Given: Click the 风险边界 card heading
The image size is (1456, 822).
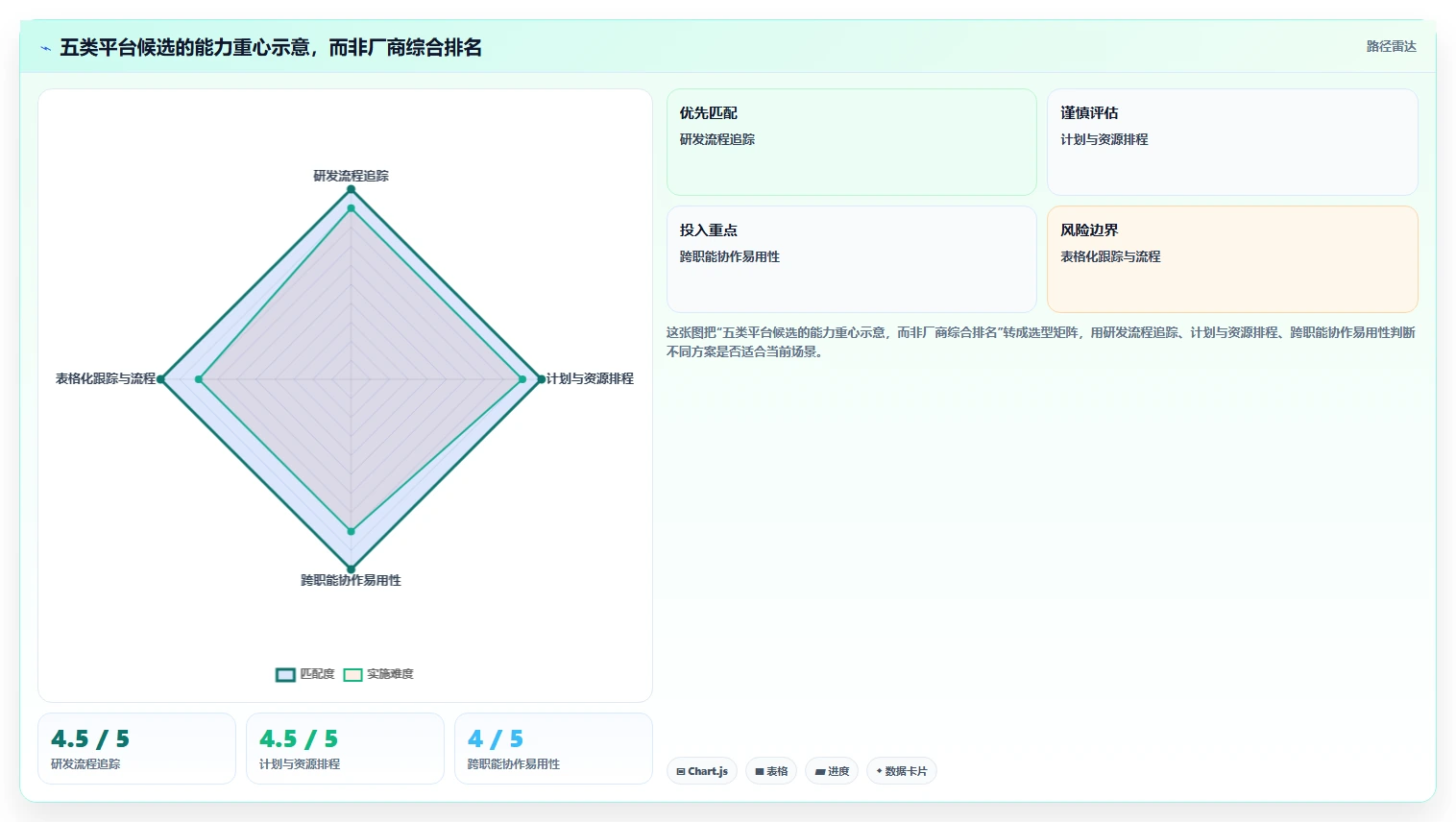Looking at the screenshot, I should [1089, 230].
